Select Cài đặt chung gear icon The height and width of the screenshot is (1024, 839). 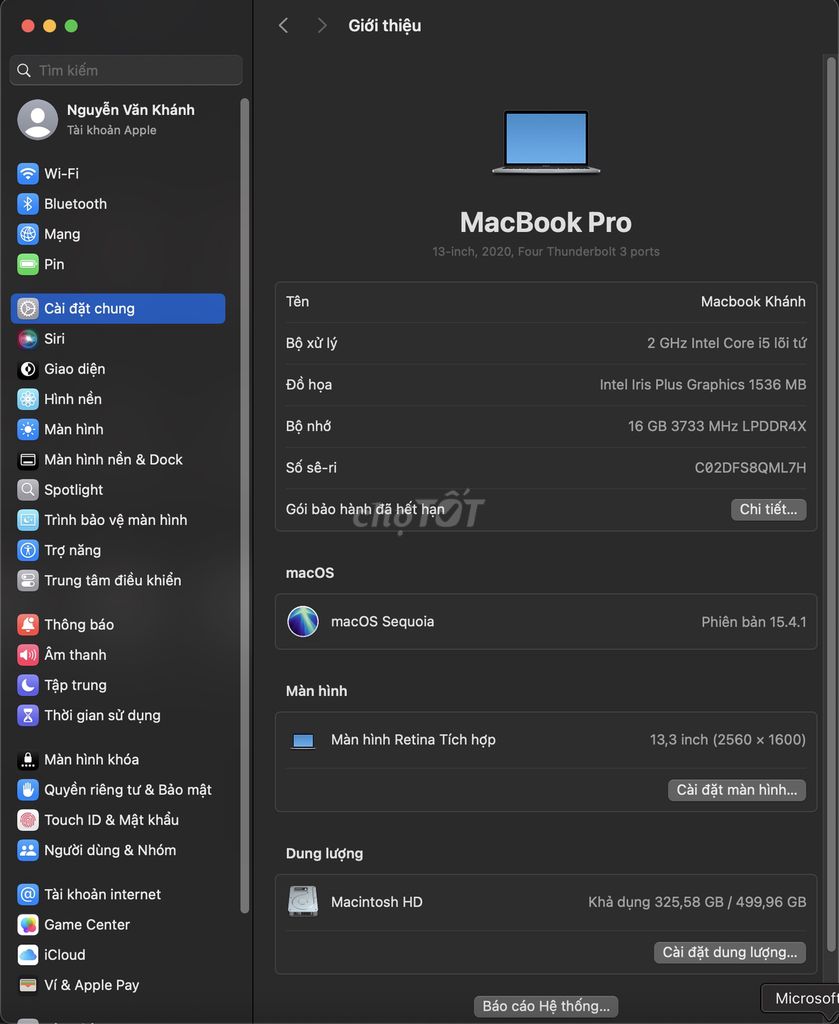27,308
